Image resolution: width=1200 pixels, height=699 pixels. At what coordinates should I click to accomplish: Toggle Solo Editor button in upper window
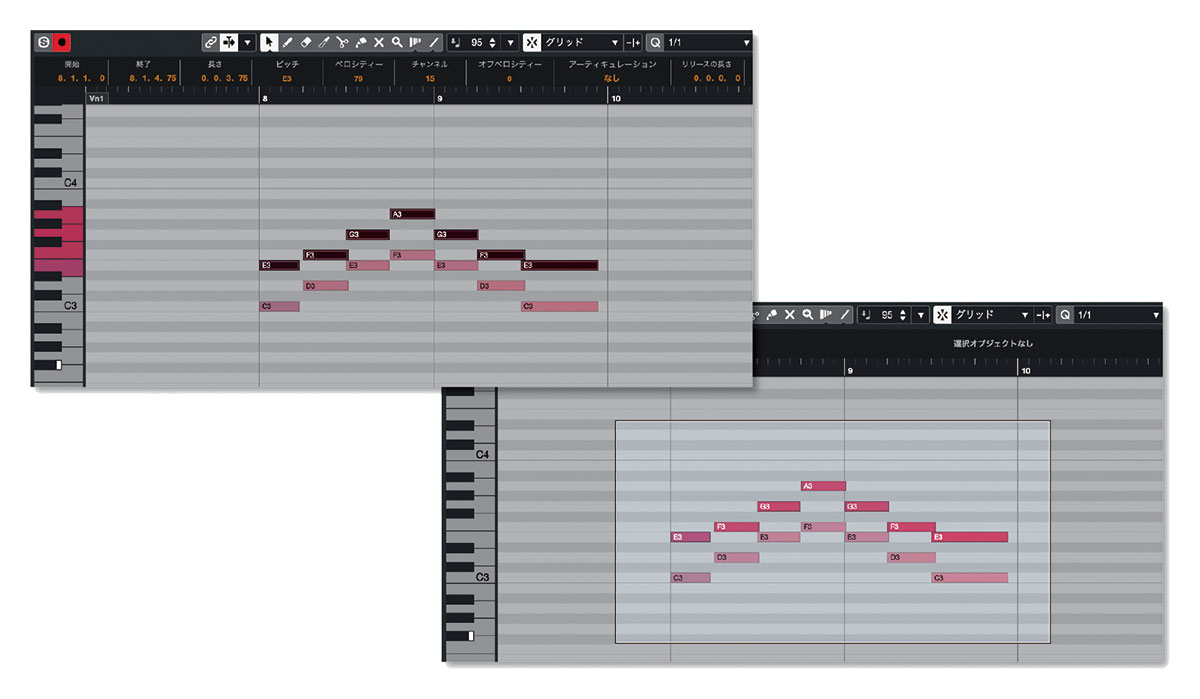(44, 42)
